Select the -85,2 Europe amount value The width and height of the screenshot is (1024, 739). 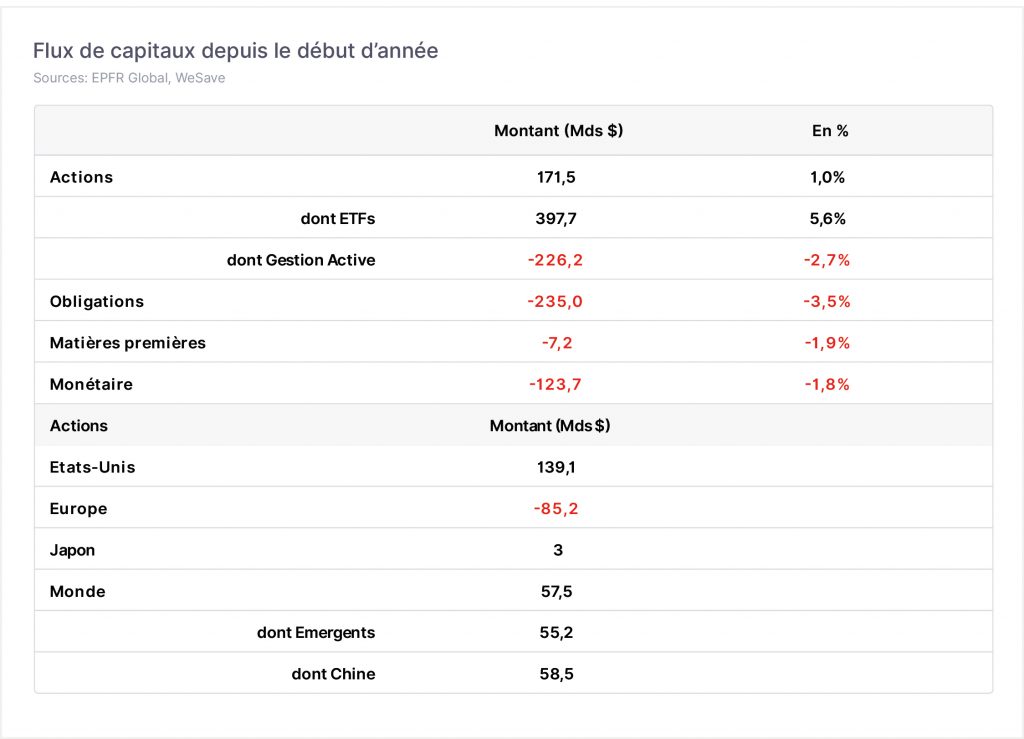[x=556, y=509]
